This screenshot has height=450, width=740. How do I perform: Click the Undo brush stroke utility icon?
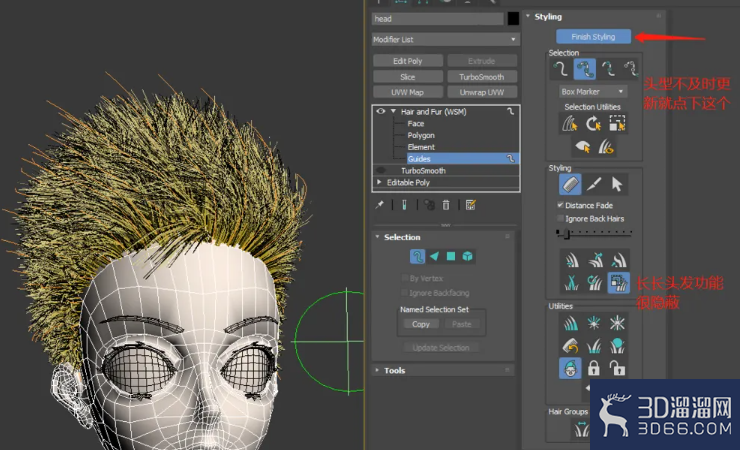(571, 346)
